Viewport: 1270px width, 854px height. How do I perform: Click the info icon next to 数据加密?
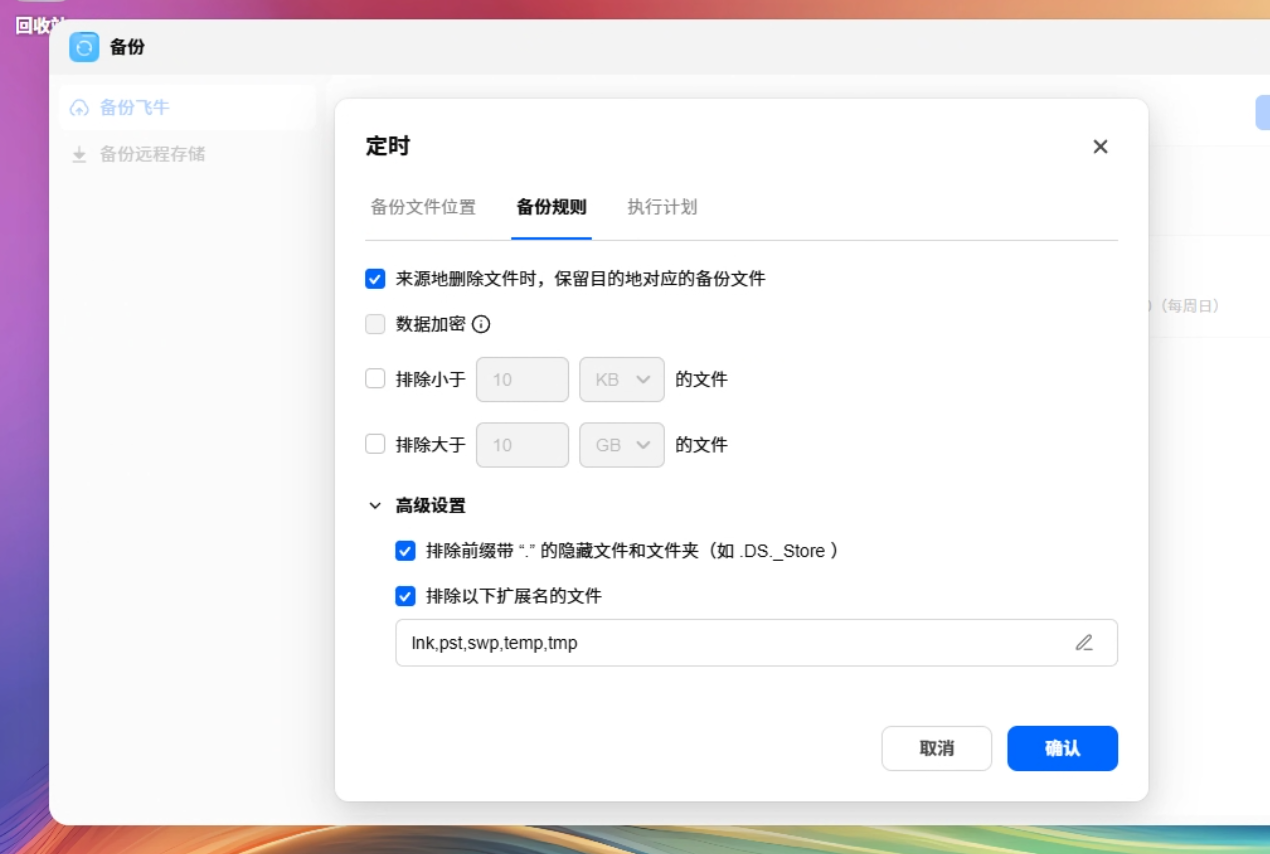481,324
